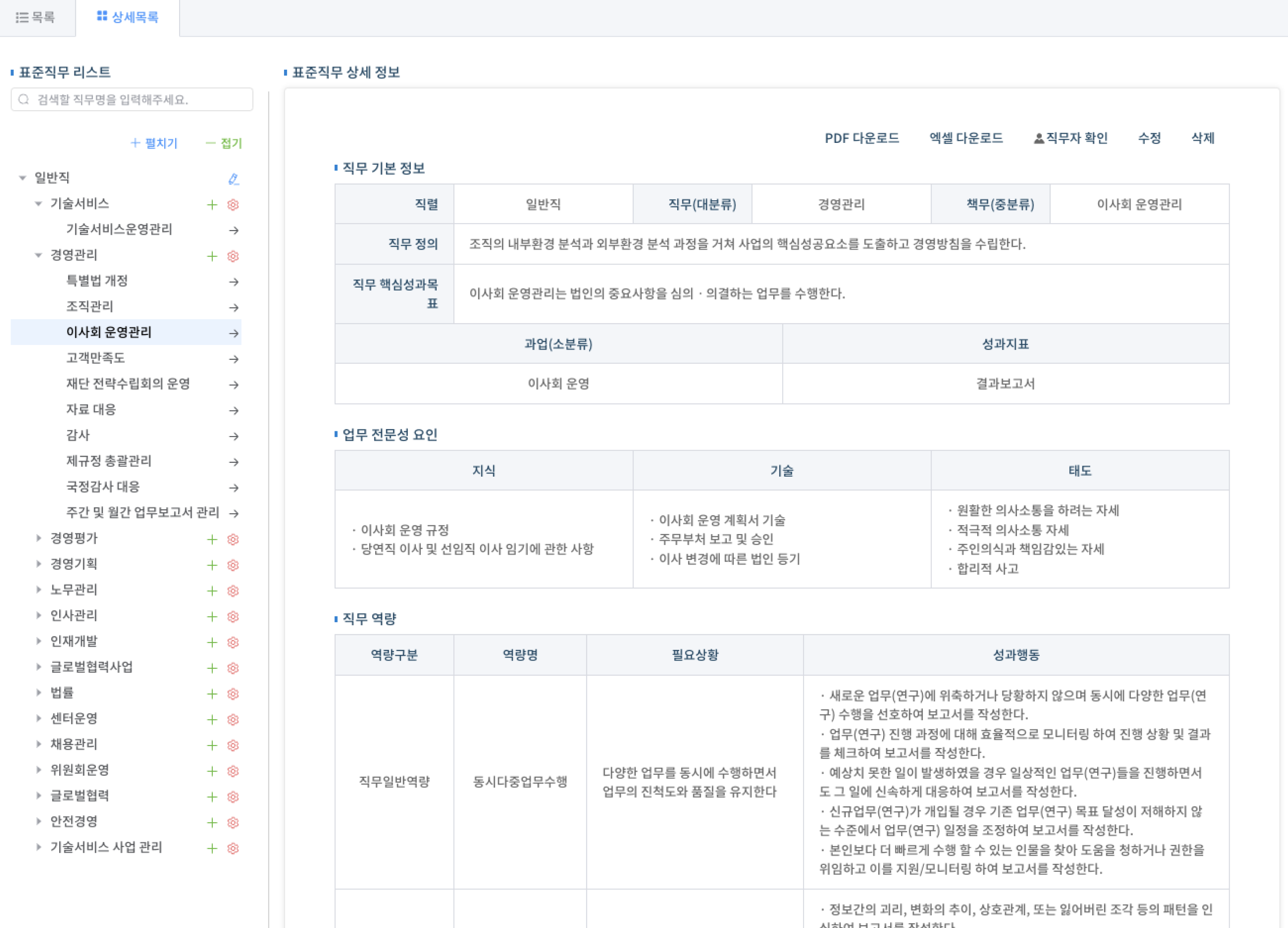Click the arrow icon next to 감사
The width and height of the screenshot is (1288, 928).
coord(234,436)
